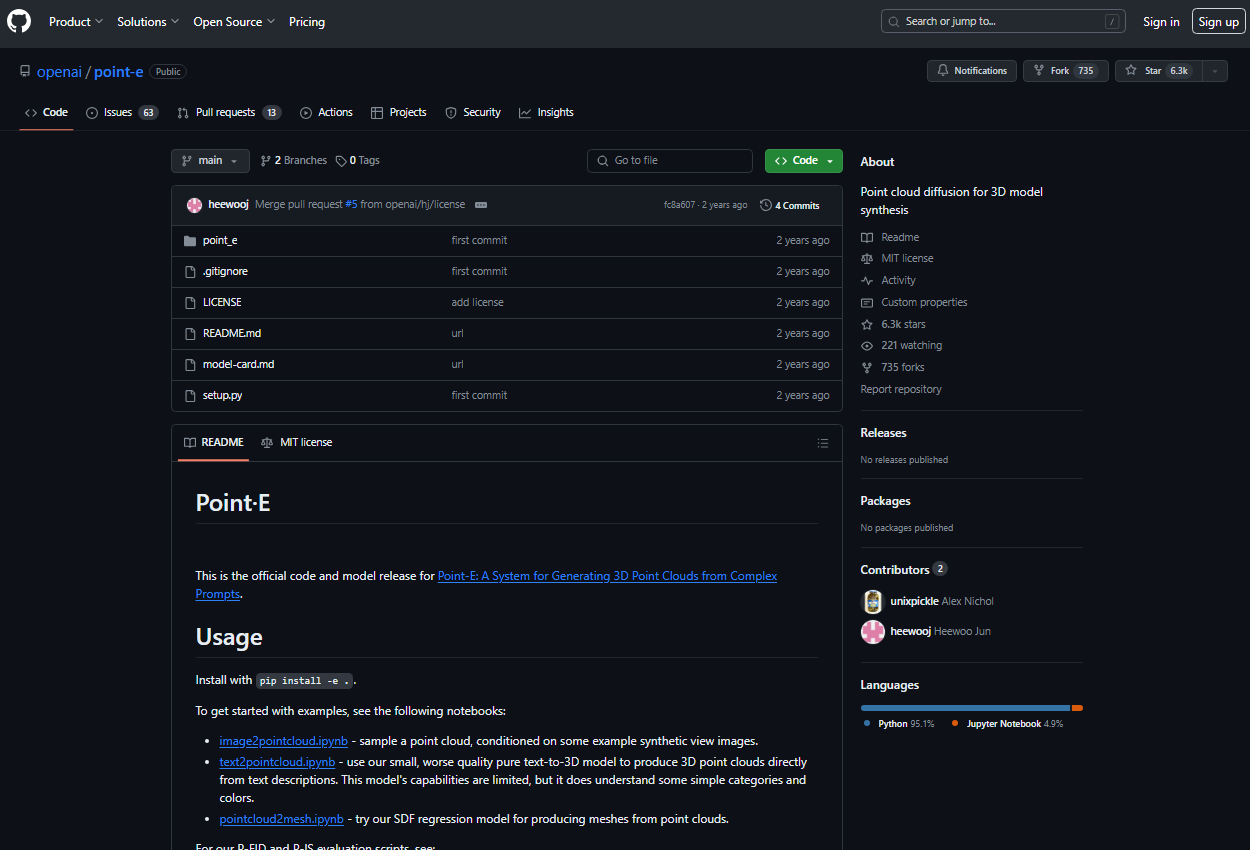Expand commit message ellipsis button
This screenshot has height=850, width=1250.
click(481, 205)
